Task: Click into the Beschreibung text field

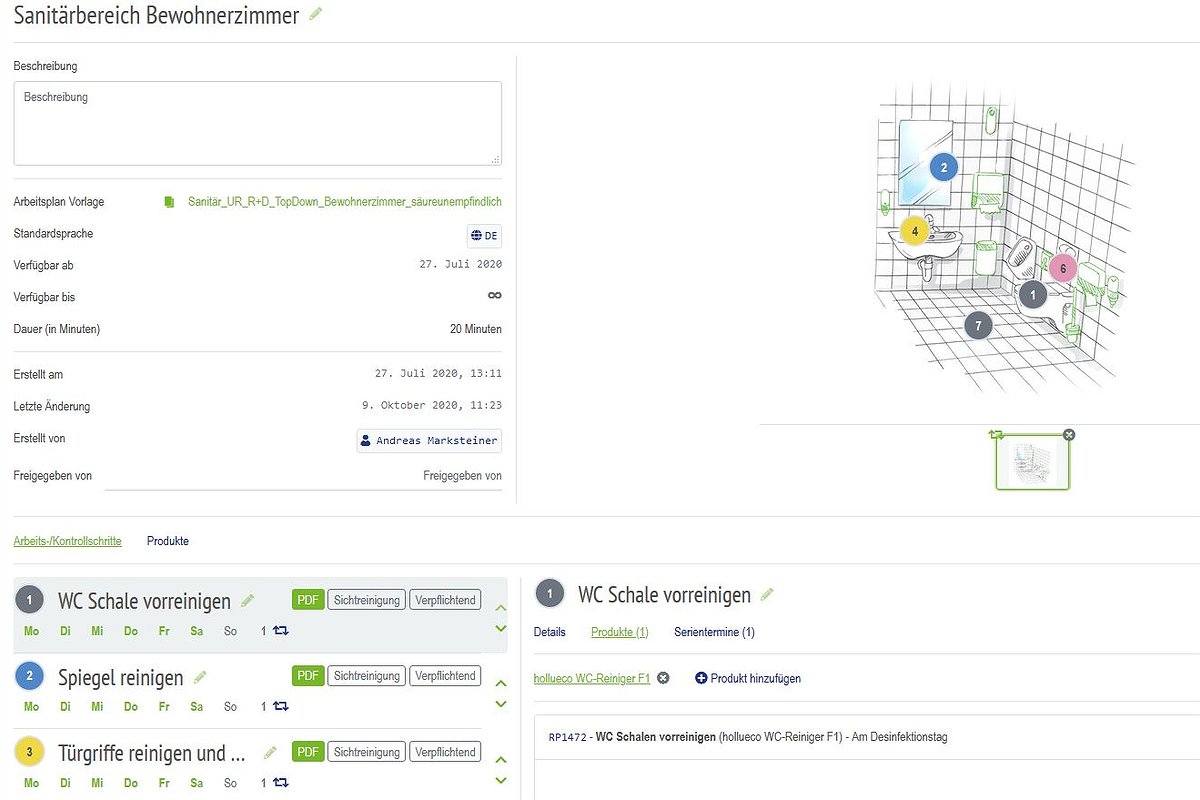Action: coord(257,123)
